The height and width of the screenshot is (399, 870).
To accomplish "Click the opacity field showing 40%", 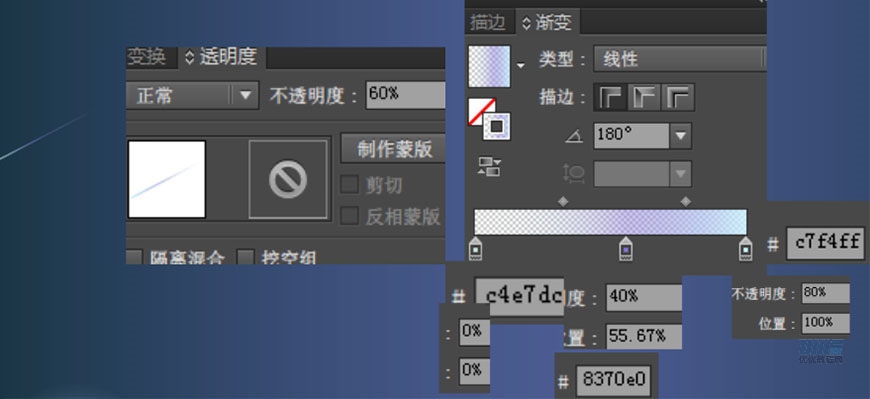I will [x=644, y=297].
